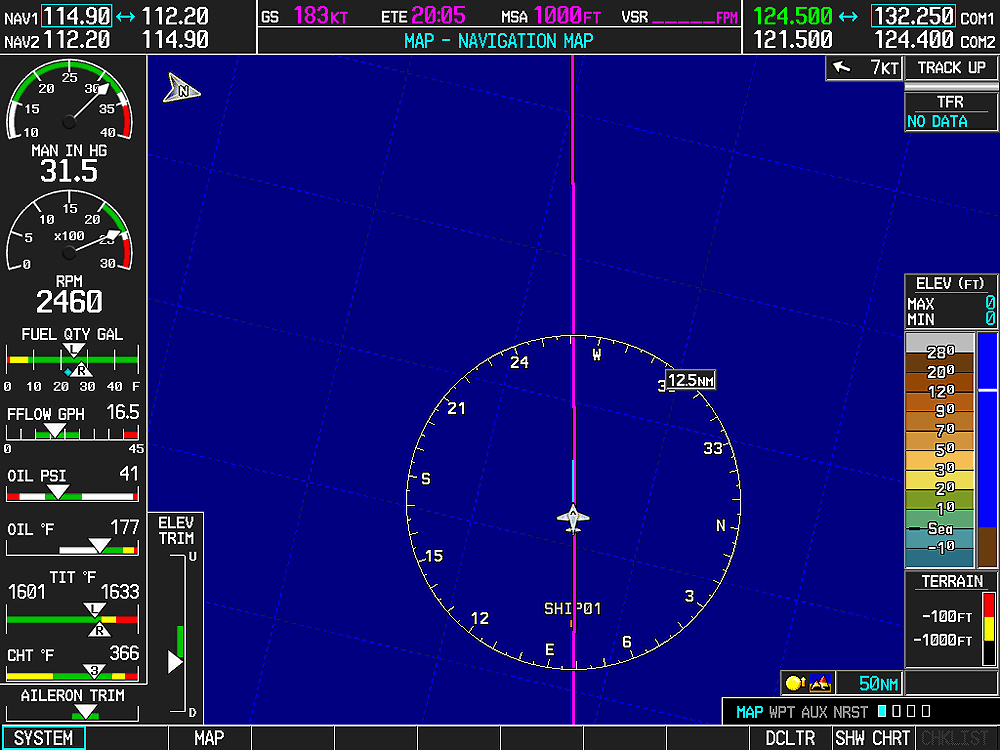
Task: Click the VSR data field
Action: point(680,16)
